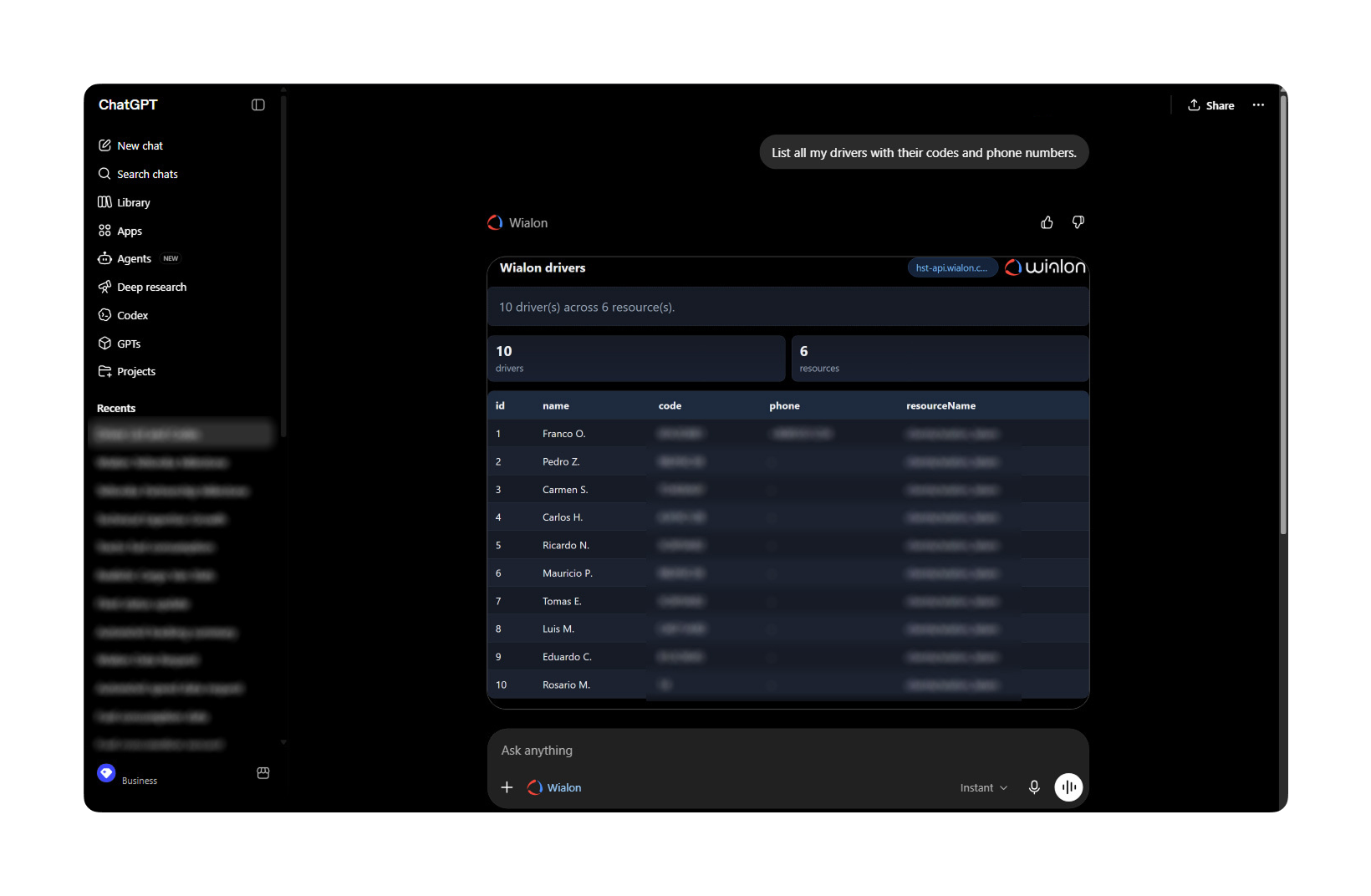Give thumbs down to Wialon response

coord(1078,222)
